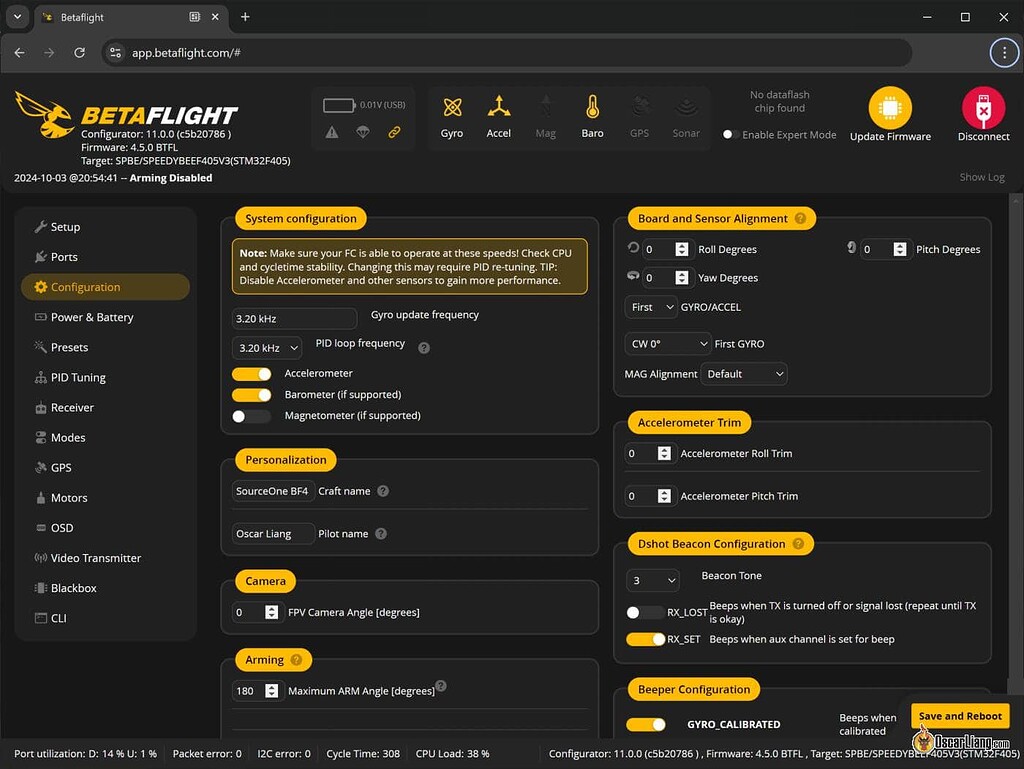
Task: Open help icon next to Pilot name
Action: click(381, 534)
